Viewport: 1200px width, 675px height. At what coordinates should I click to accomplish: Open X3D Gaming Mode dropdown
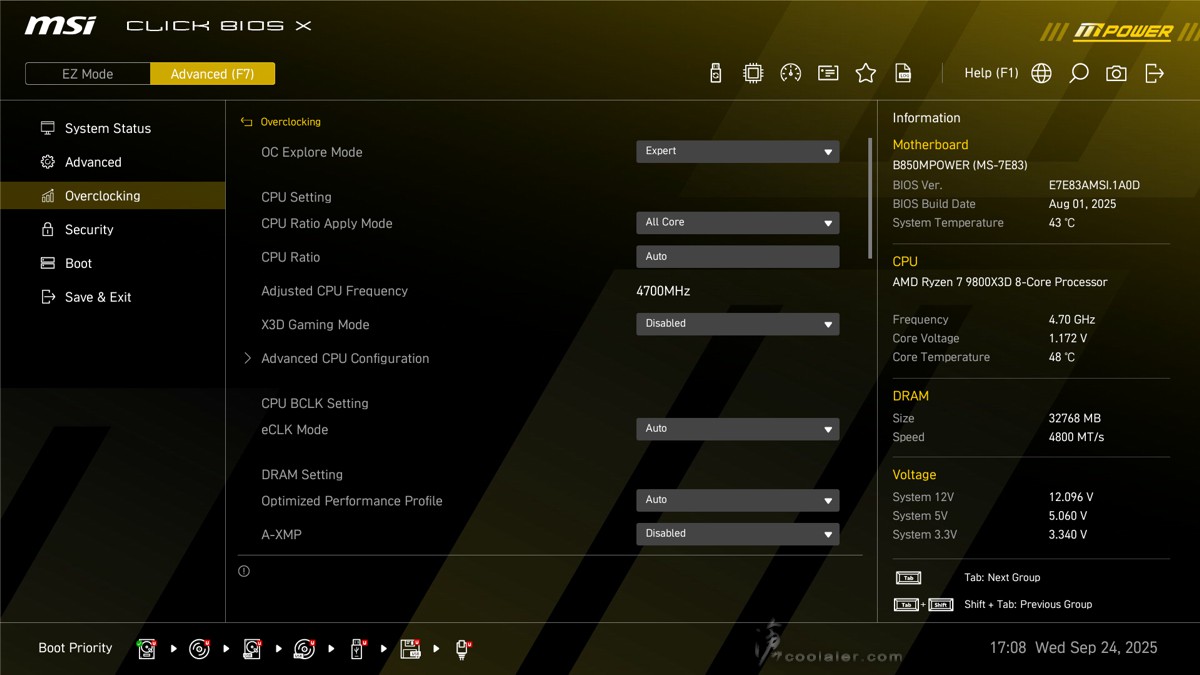click(738, 323)
